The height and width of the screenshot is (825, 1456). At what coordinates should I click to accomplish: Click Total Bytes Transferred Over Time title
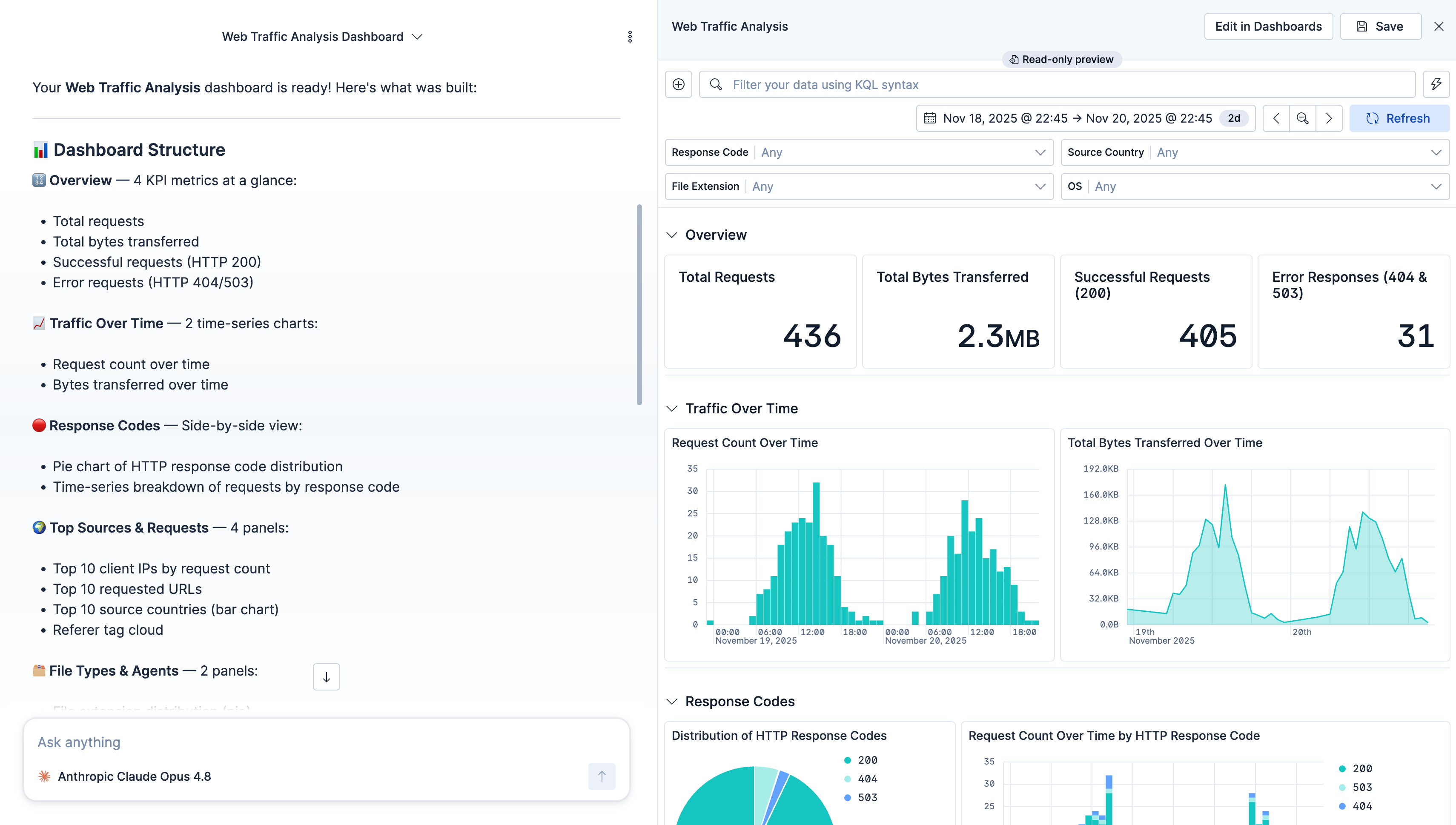[1165, 443]
